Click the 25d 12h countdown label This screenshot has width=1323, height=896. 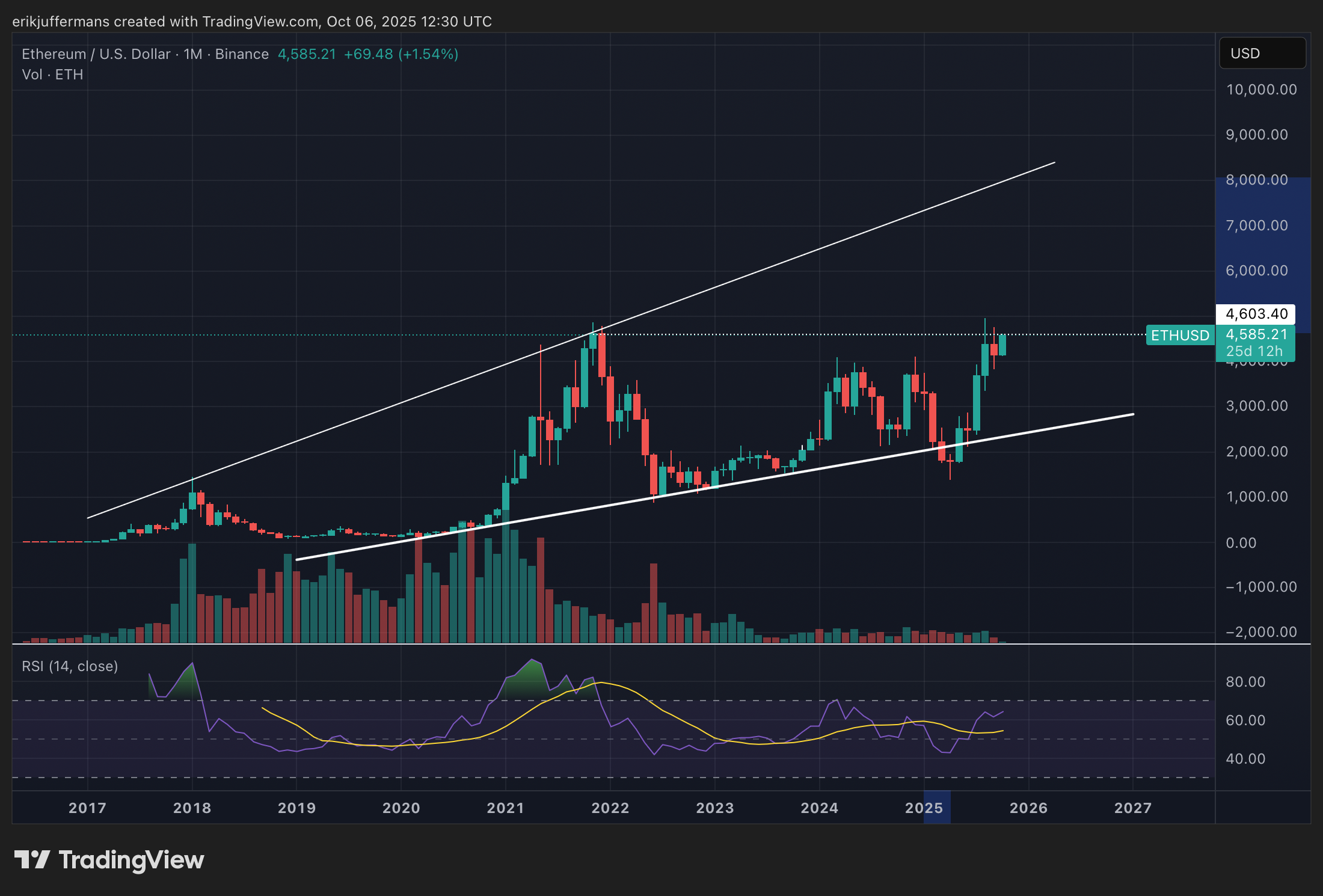[x=1254, y=351]
